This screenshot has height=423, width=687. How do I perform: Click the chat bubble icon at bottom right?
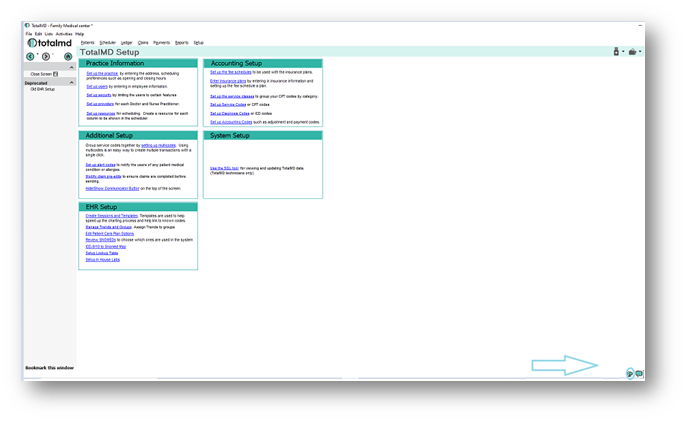tap(639, 373)
